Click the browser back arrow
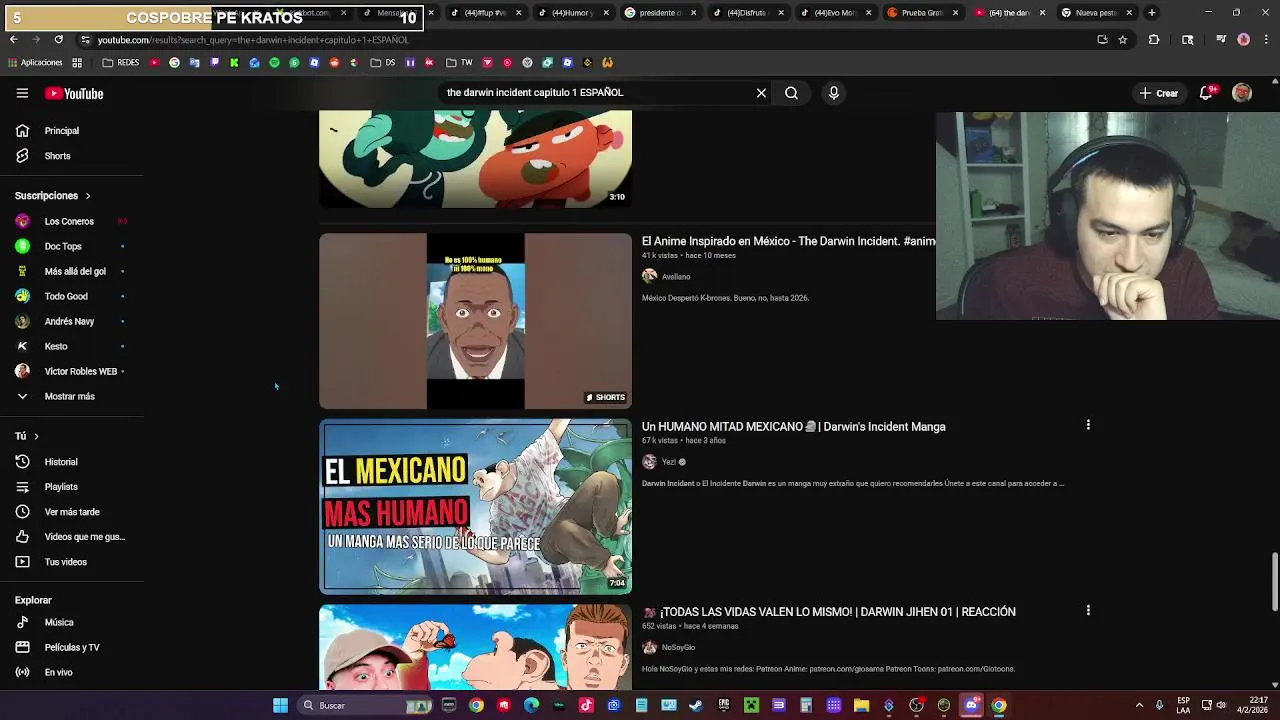Screen dimensions: 1280x720 click(13, 39)
